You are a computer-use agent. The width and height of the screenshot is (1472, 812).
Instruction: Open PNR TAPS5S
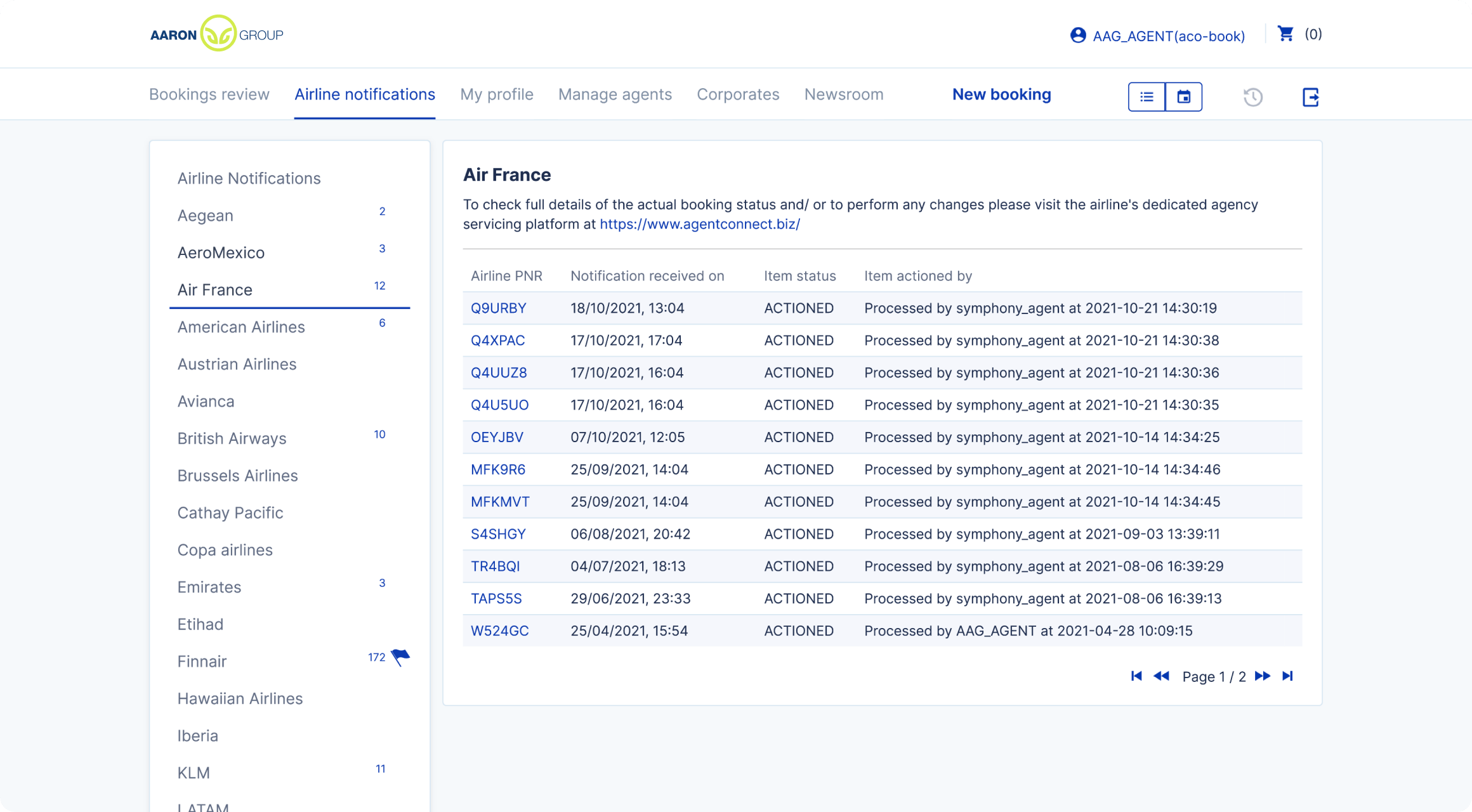point(496,599)
